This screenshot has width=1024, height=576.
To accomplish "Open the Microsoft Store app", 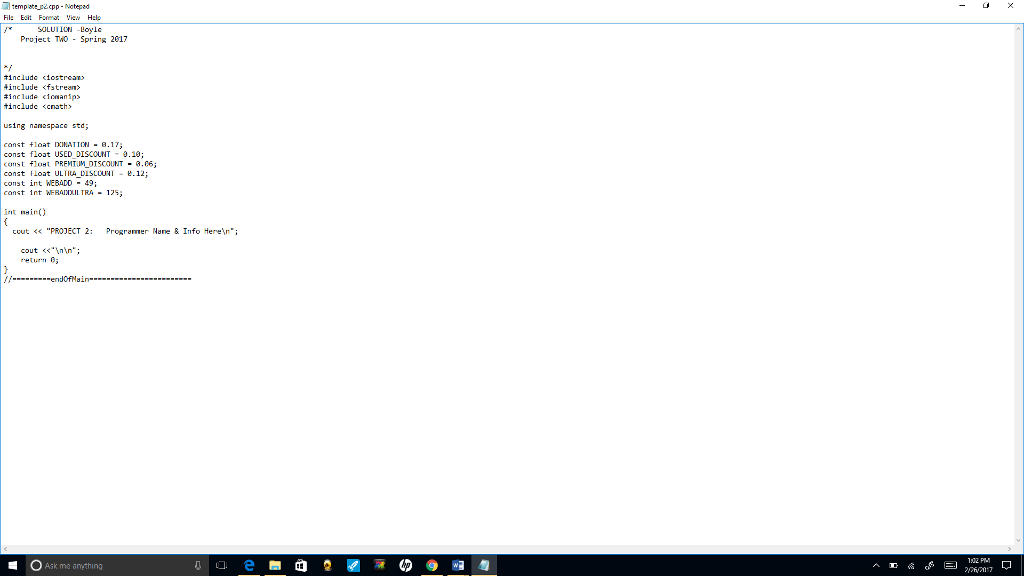I will coord(299,565).
